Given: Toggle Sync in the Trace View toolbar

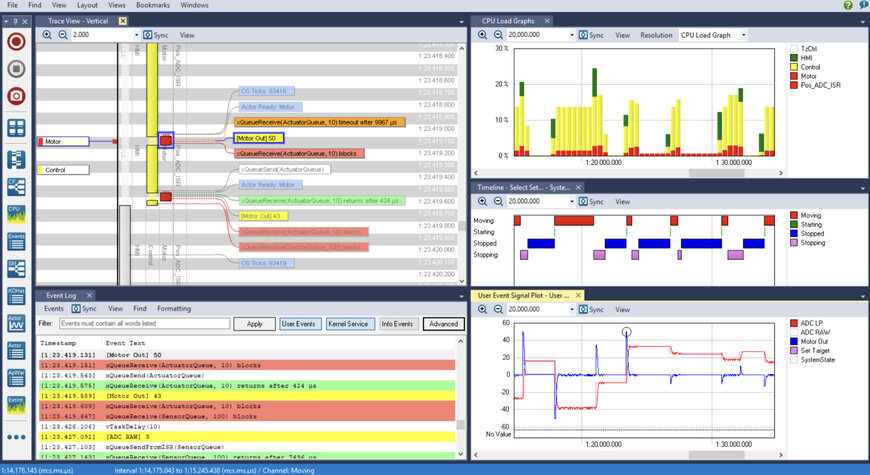Looking at the screenshot, I should click(155, 35).
